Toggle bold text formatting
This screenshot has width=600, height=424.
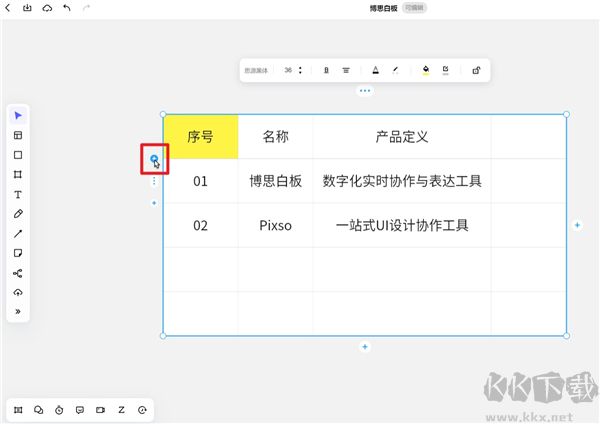(326, 71)
